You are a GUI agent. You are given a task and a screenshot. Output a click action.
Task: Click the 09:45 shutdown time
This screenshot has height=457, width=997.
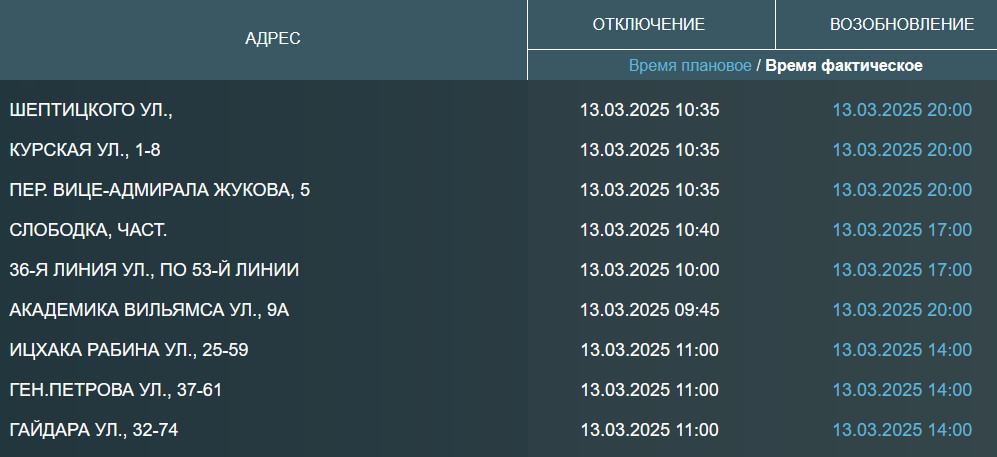click(x=650, y=310)
